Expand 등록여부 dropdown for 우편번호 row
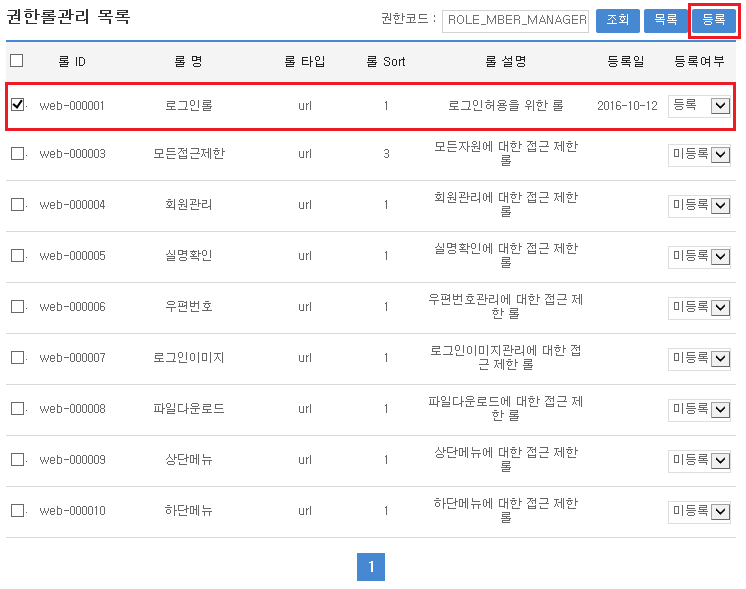The image size is (746, 589). (x=700, y=307)
